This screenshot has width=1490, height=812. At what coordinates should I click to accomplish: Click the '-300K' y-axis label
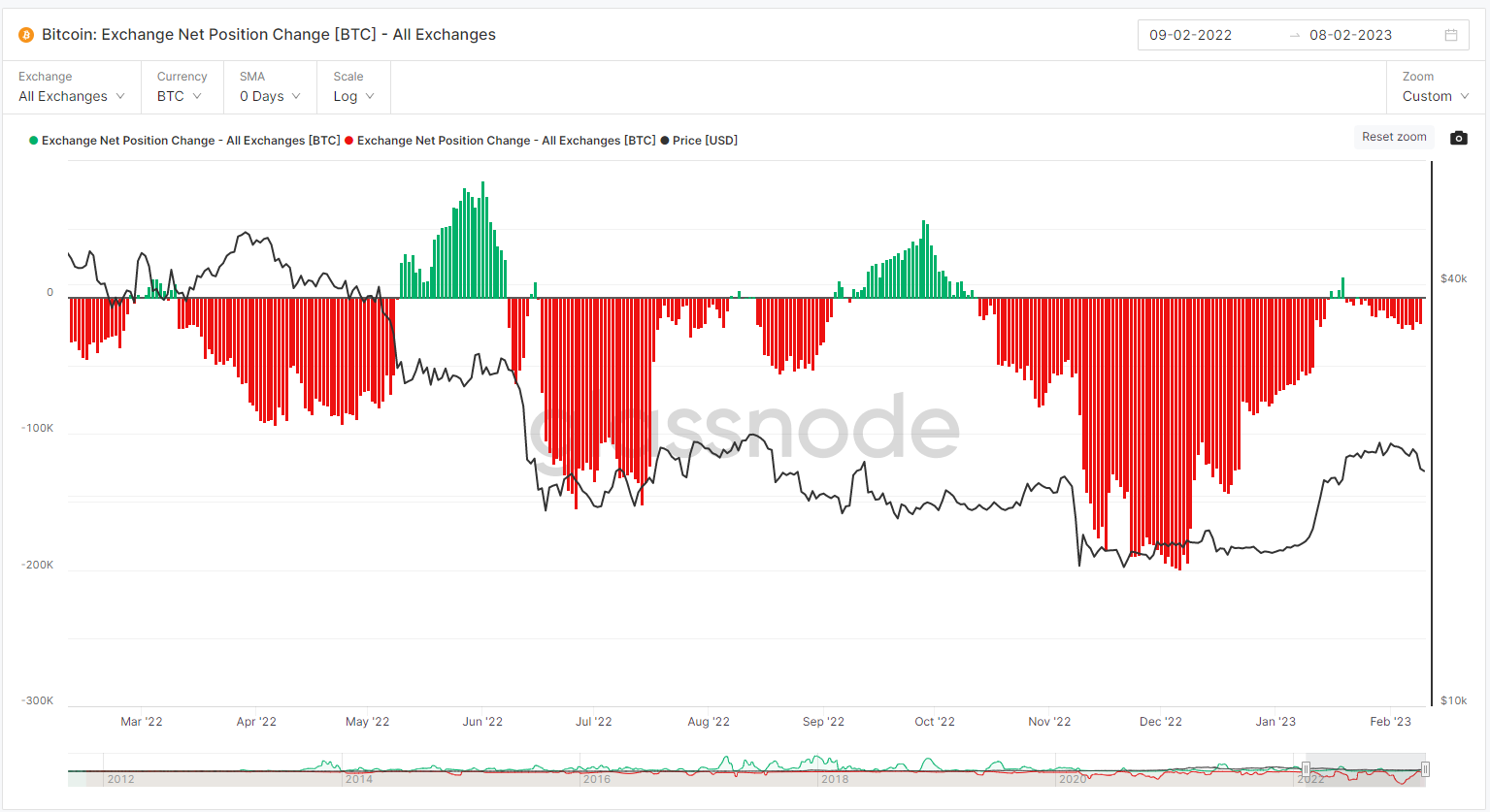tap(37, 701)
